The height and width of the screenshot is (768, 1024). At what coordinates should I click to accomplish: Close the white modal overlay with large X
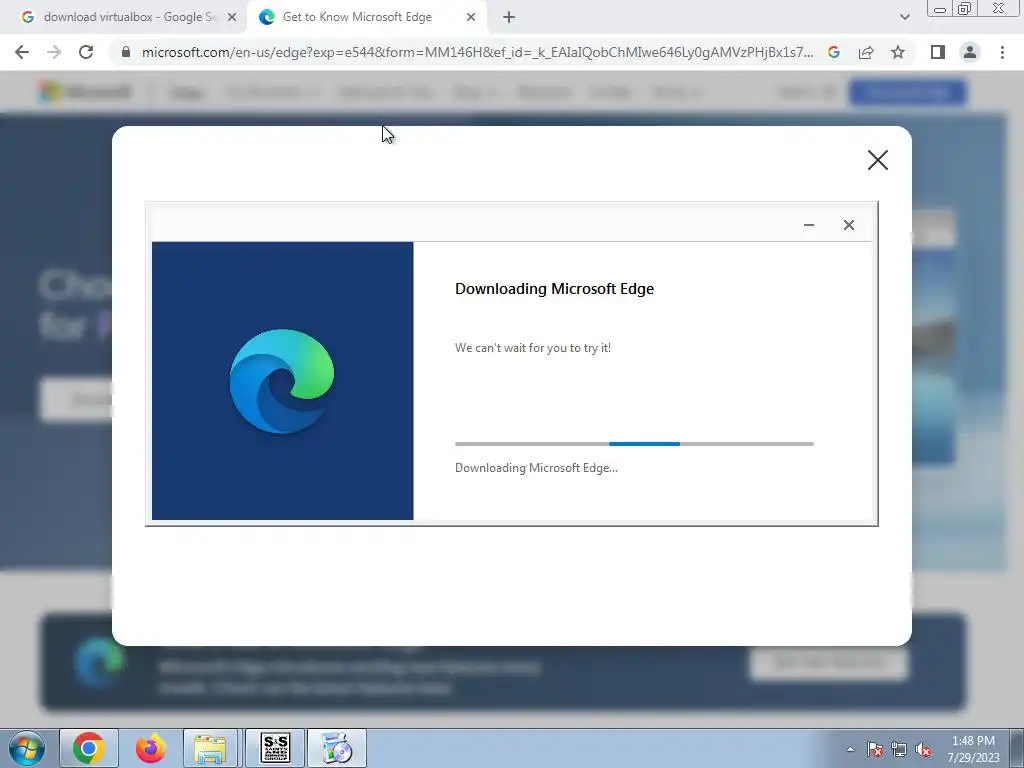click(x=878, y=160)
